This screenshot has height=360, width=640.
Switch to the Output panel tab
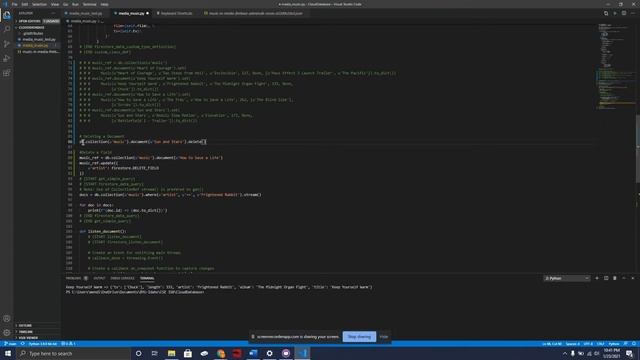point(99,278)
